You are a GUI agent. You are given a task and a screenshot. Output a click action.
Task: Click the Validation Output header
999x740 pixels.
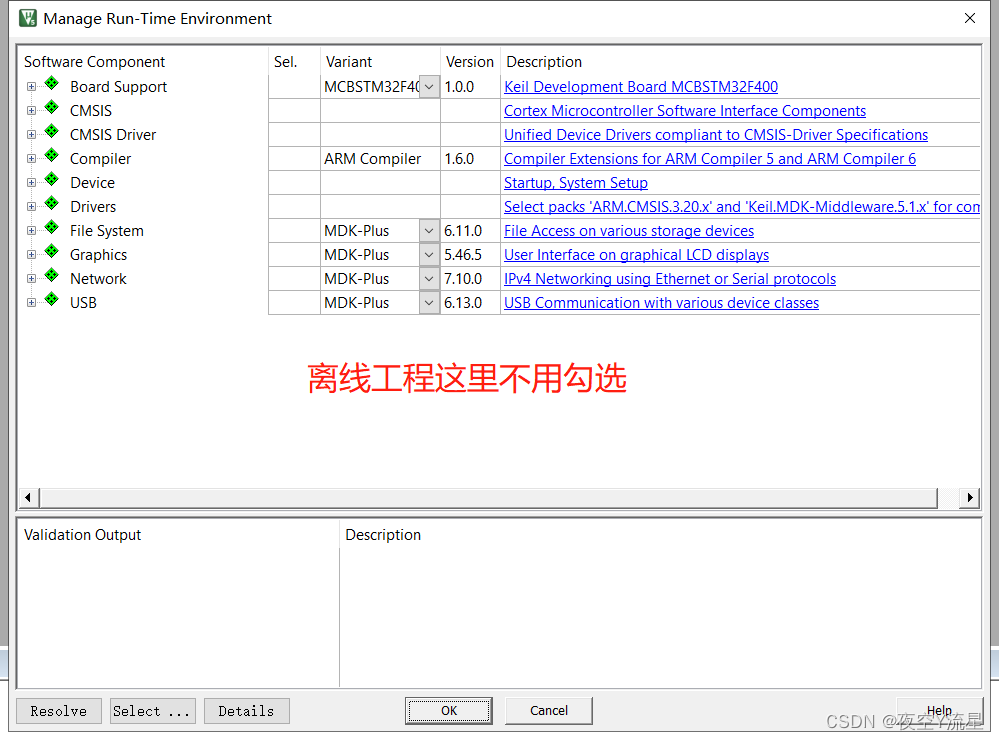82,535
